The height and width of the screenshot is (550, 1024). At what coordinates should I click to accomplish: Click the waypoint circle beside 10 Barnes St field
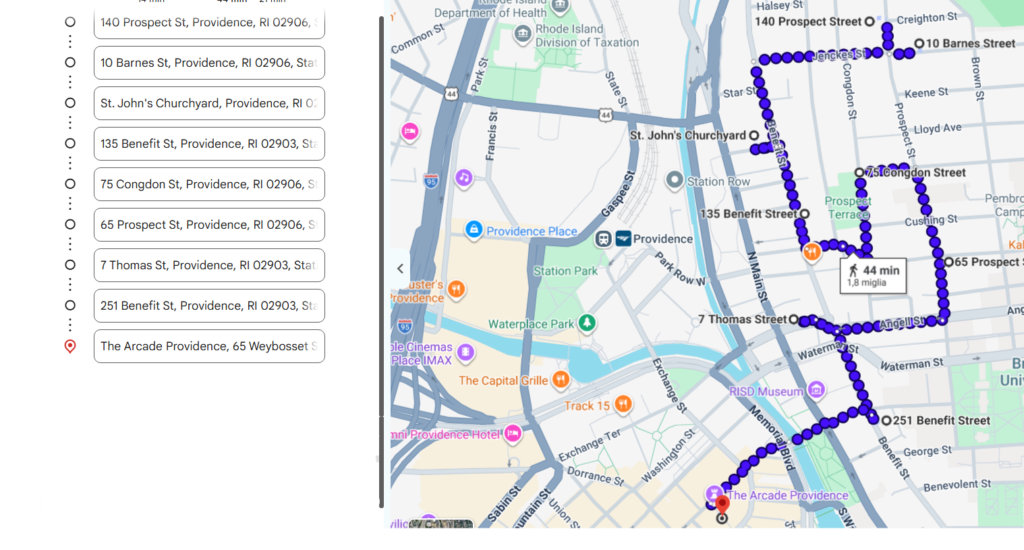[x=70, y=63]
